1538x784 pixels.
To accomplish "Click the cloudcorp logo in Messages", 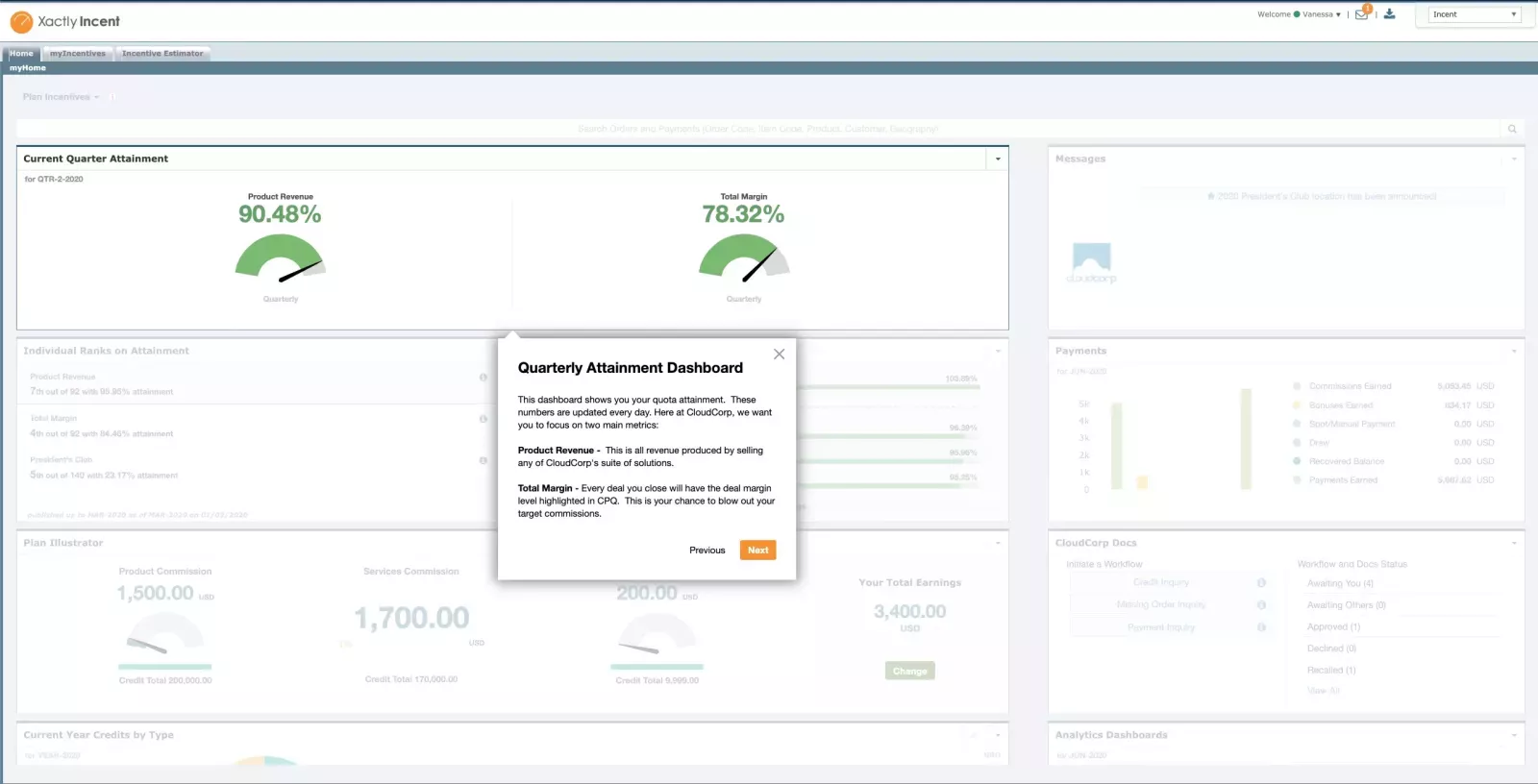I will pyautogui.click(x=1091, y=263).
